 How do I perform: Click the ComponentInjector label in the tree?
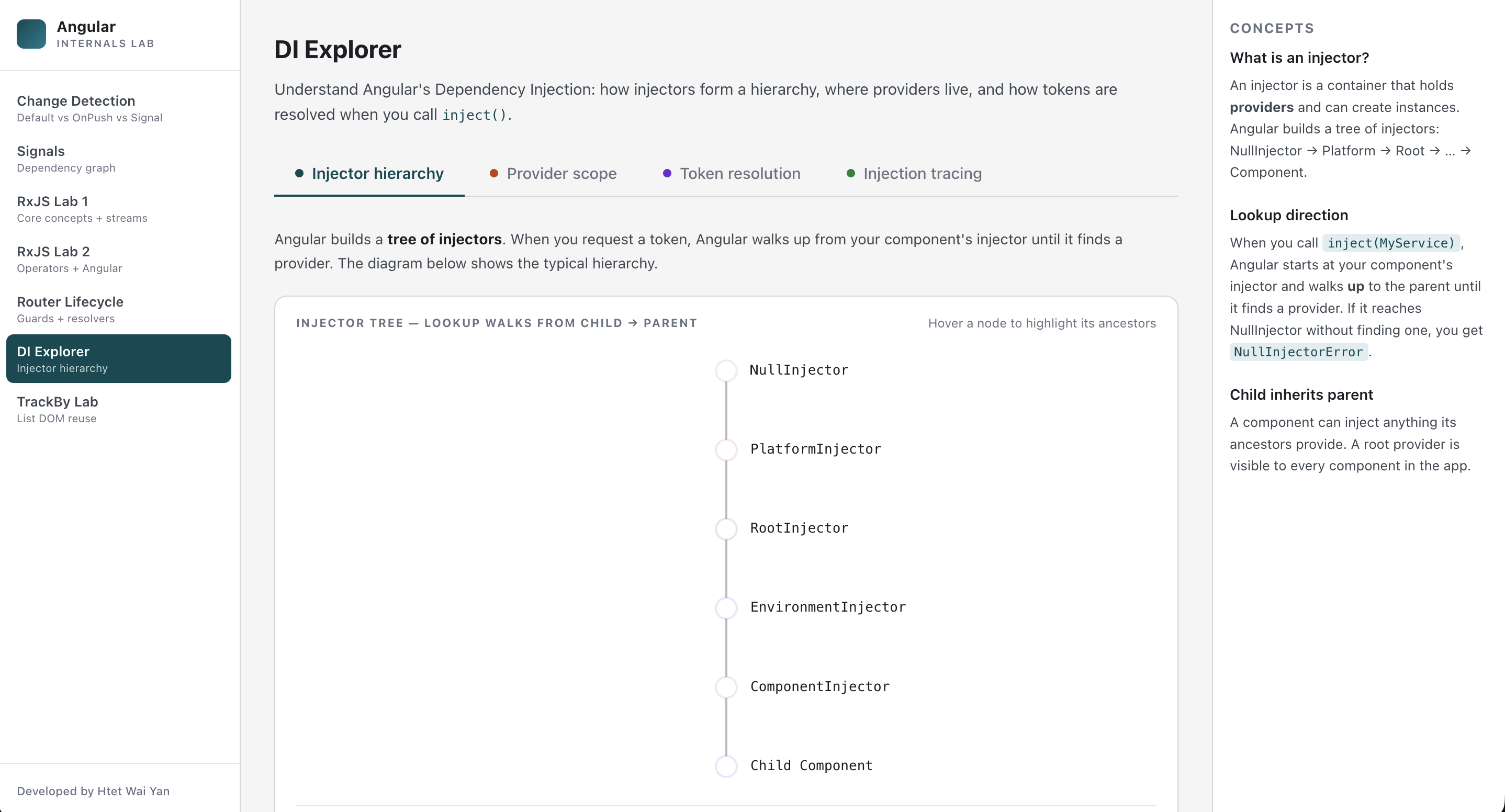click(819, 686)
